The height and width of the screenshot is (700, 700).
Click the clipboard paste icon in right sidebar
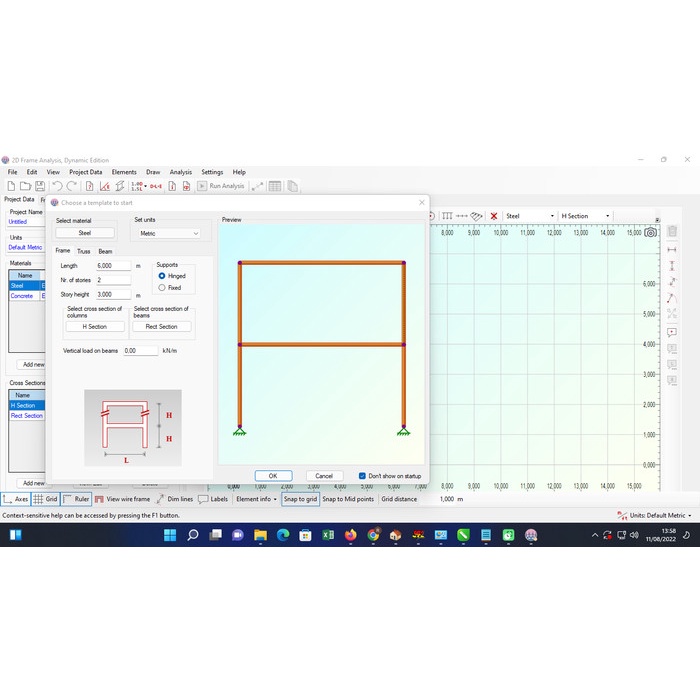(672, 231)
